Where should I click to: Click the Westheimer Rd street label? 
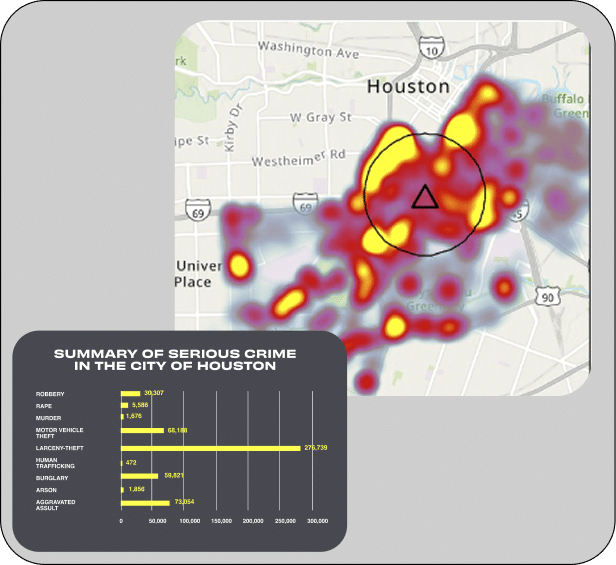297,156
